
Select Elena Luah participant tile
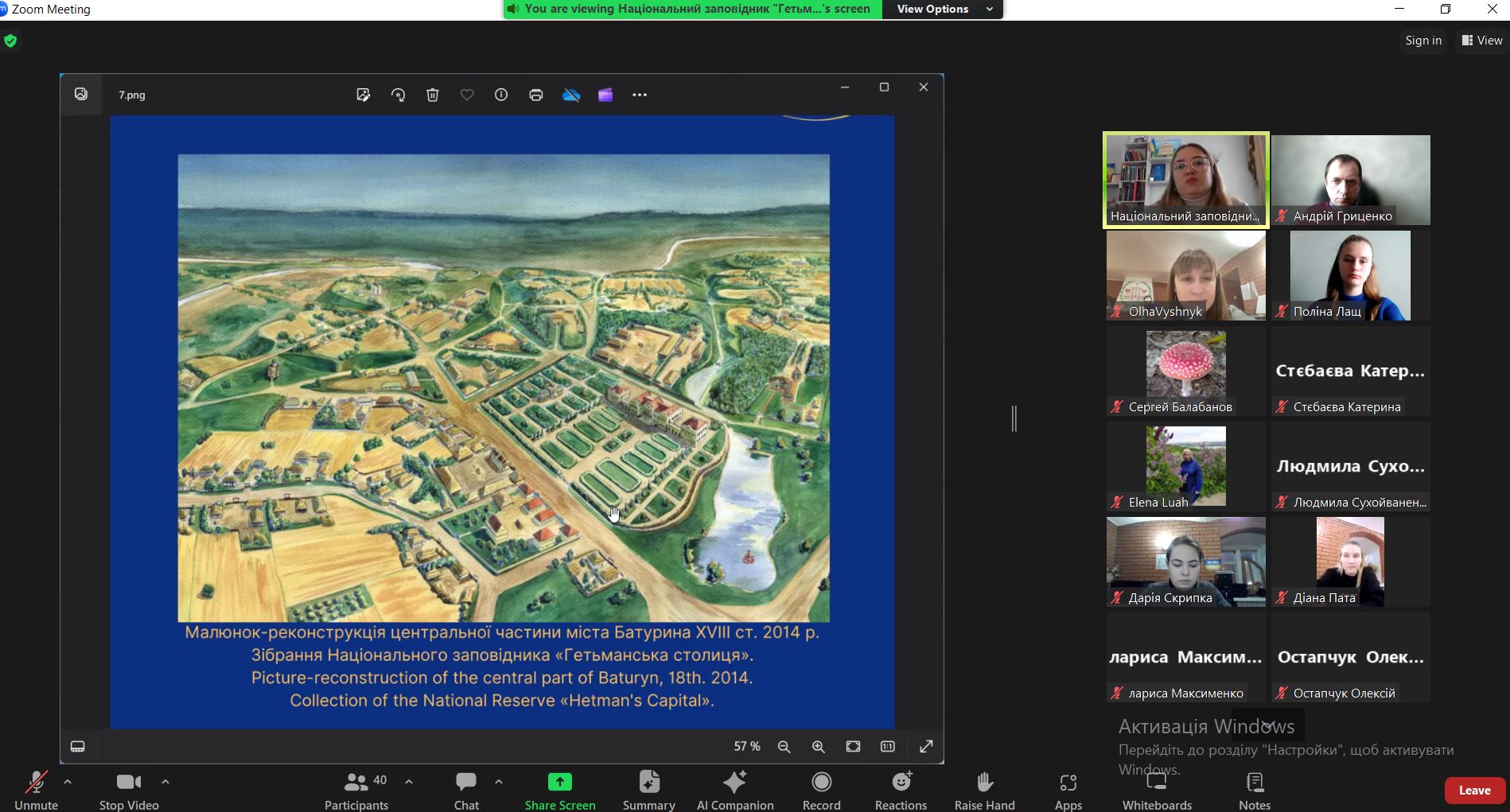(1185, 466)
